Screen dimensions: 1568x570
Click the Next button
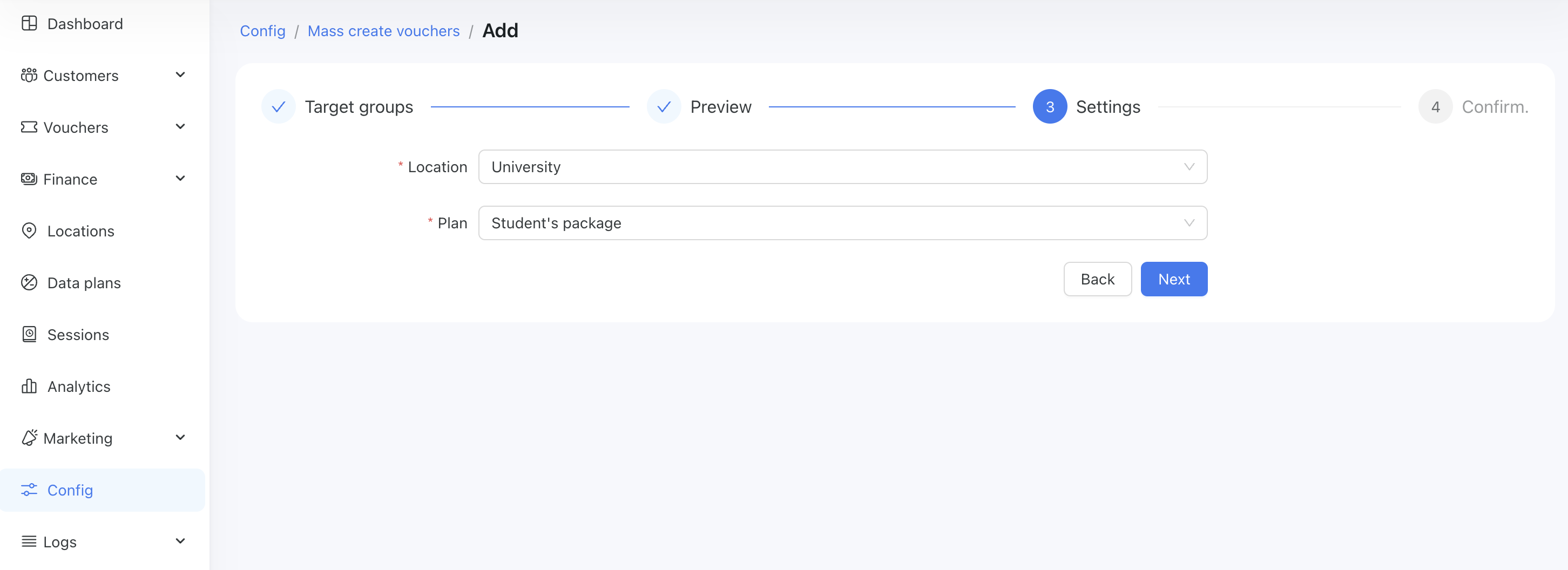tap(1173, 279)
